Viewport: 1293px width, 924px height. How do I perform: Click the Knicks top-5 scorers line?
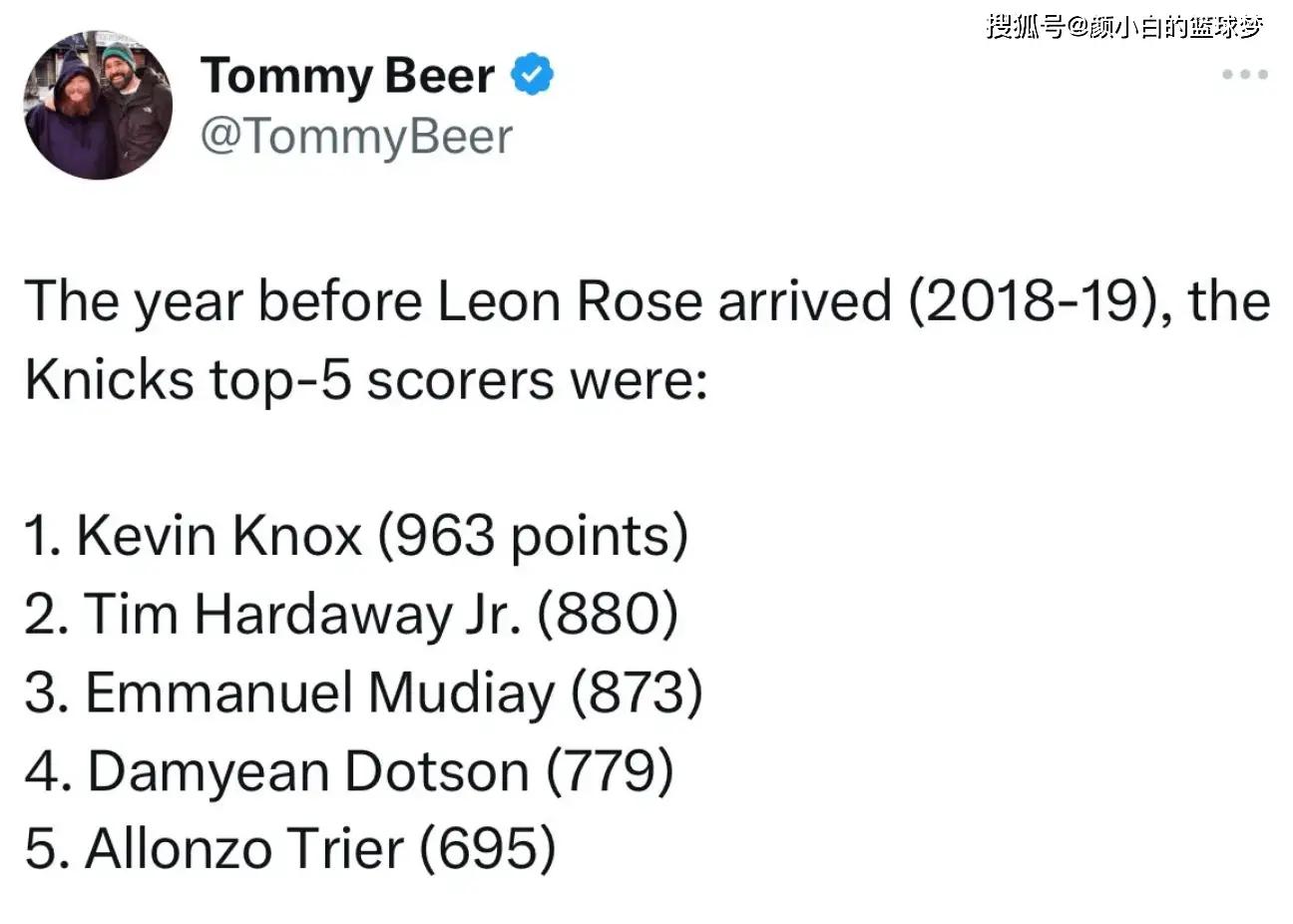pyautogui.click(x=365, y=380)
